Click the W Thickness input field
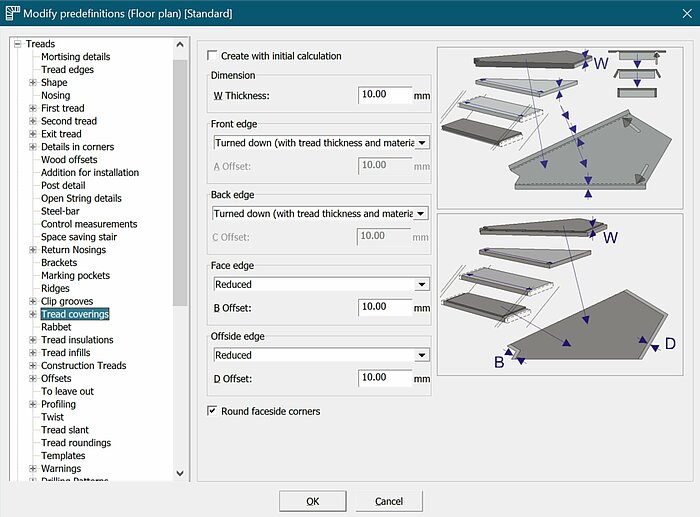 [385, 95]
